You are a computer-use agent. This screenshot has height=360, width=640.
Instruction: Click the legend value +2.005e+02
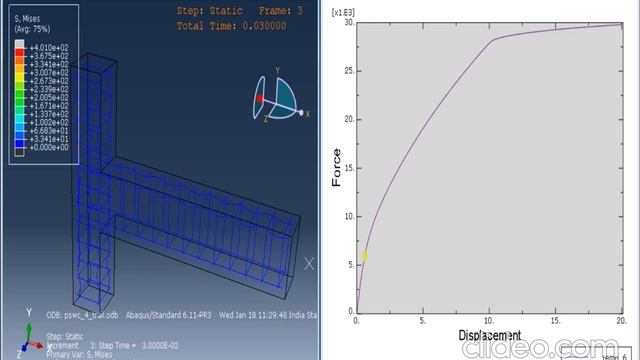(49, 98)
